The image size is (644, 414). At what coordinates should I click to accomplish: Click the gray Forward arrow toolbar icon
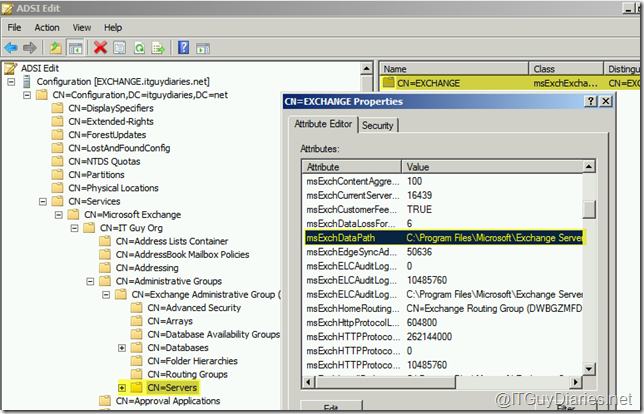(30, 48)
